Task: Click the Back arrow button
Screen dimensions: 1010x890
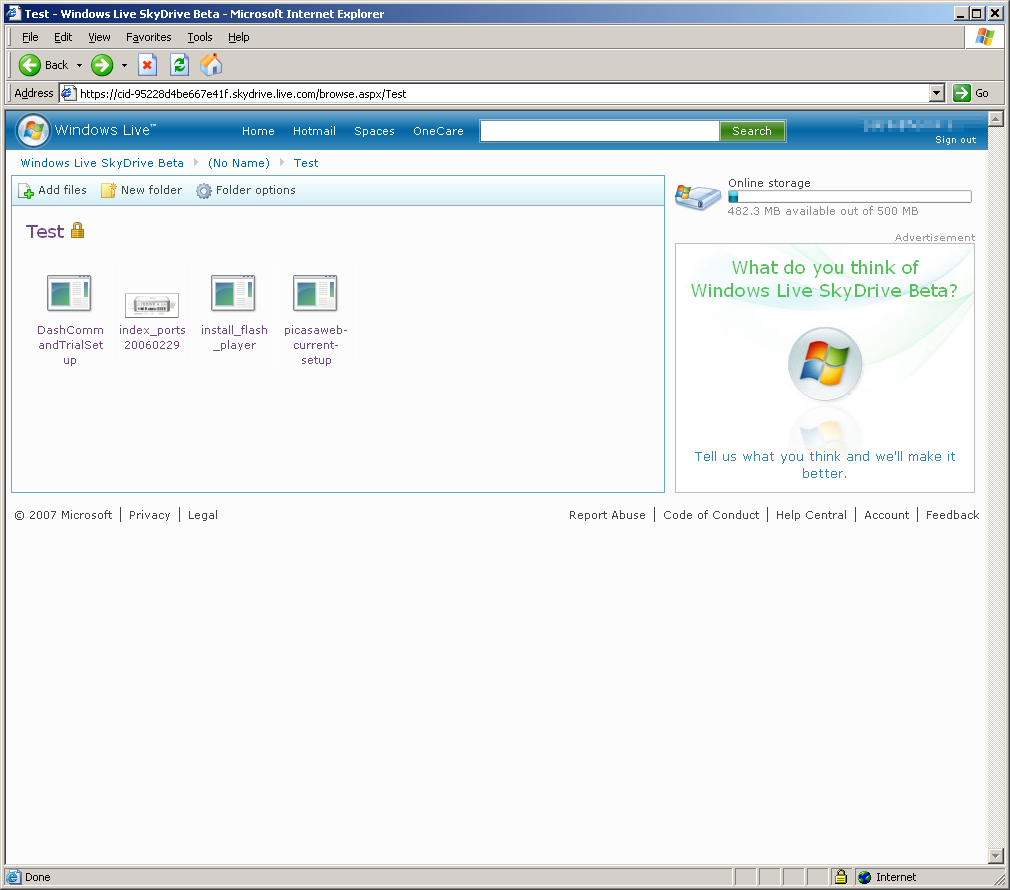Action: click(x=30, y=65)
